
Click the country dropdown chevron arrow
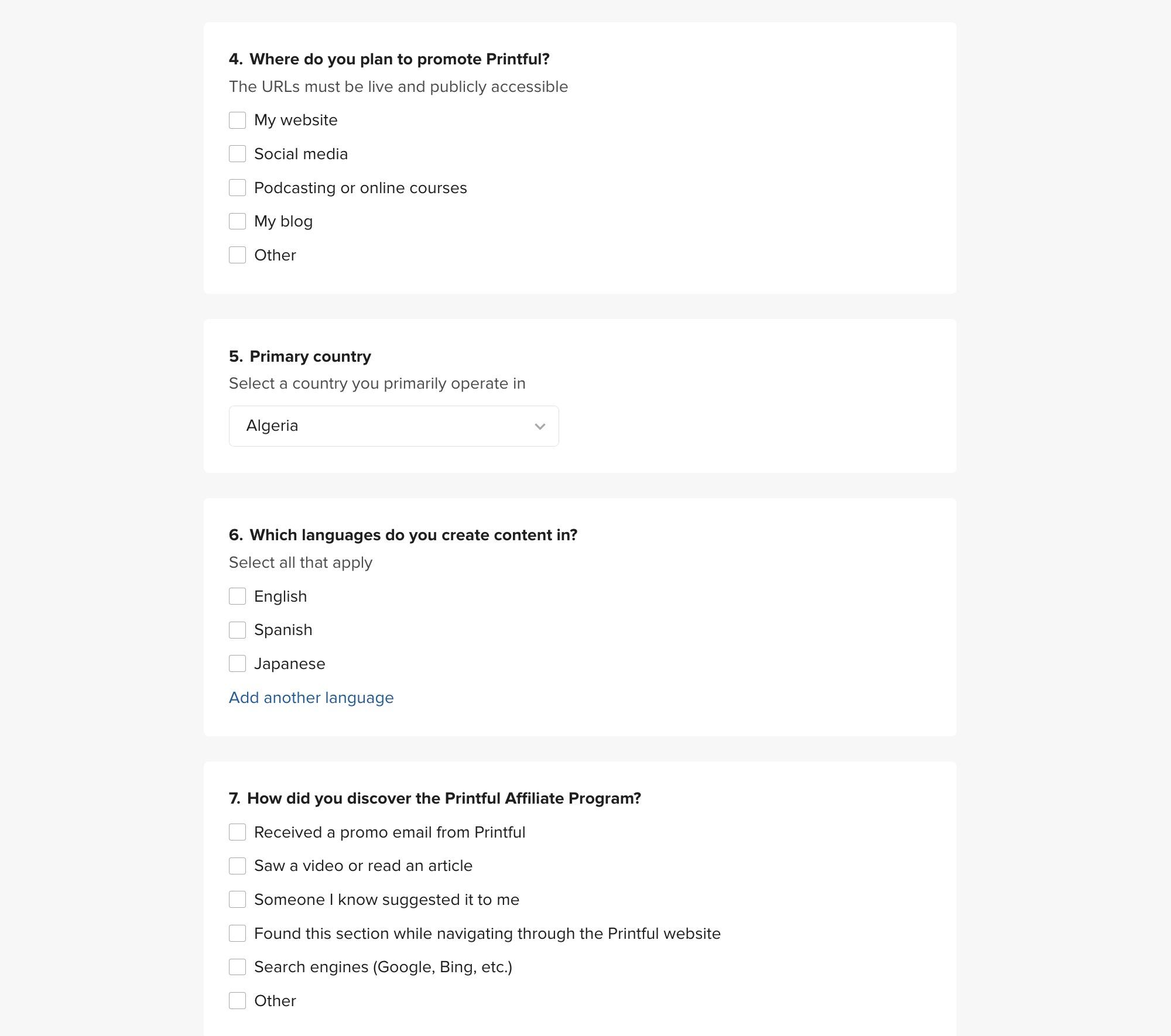pos(540,427)
